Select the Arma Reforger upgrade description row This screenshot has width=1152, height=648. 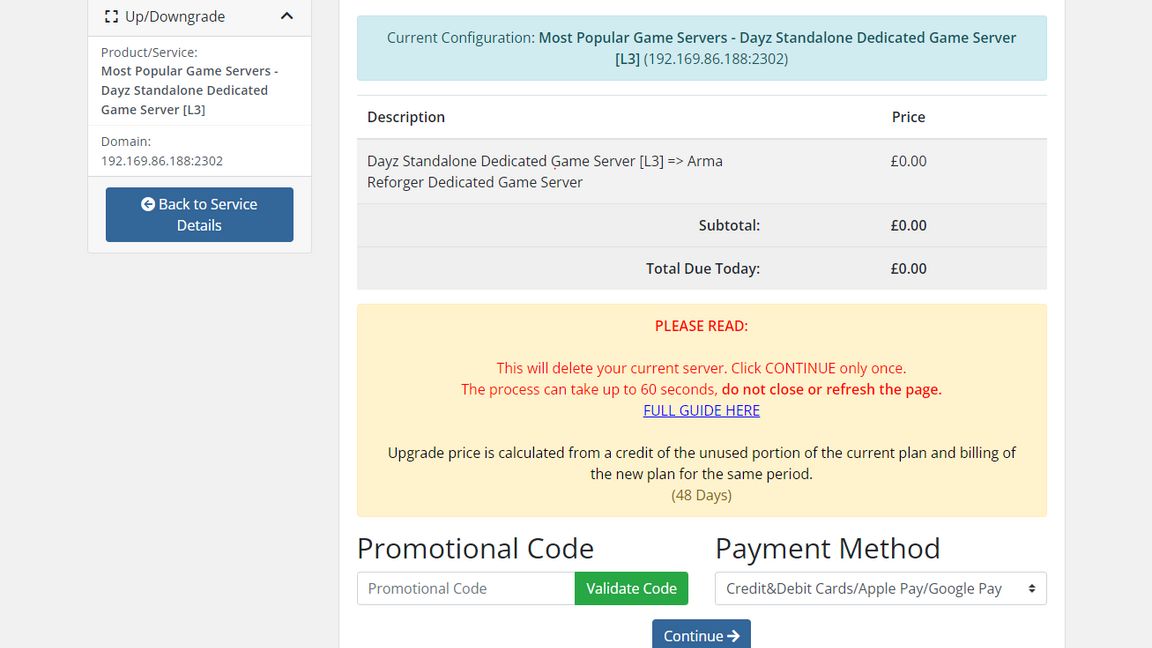pos(544,171)
